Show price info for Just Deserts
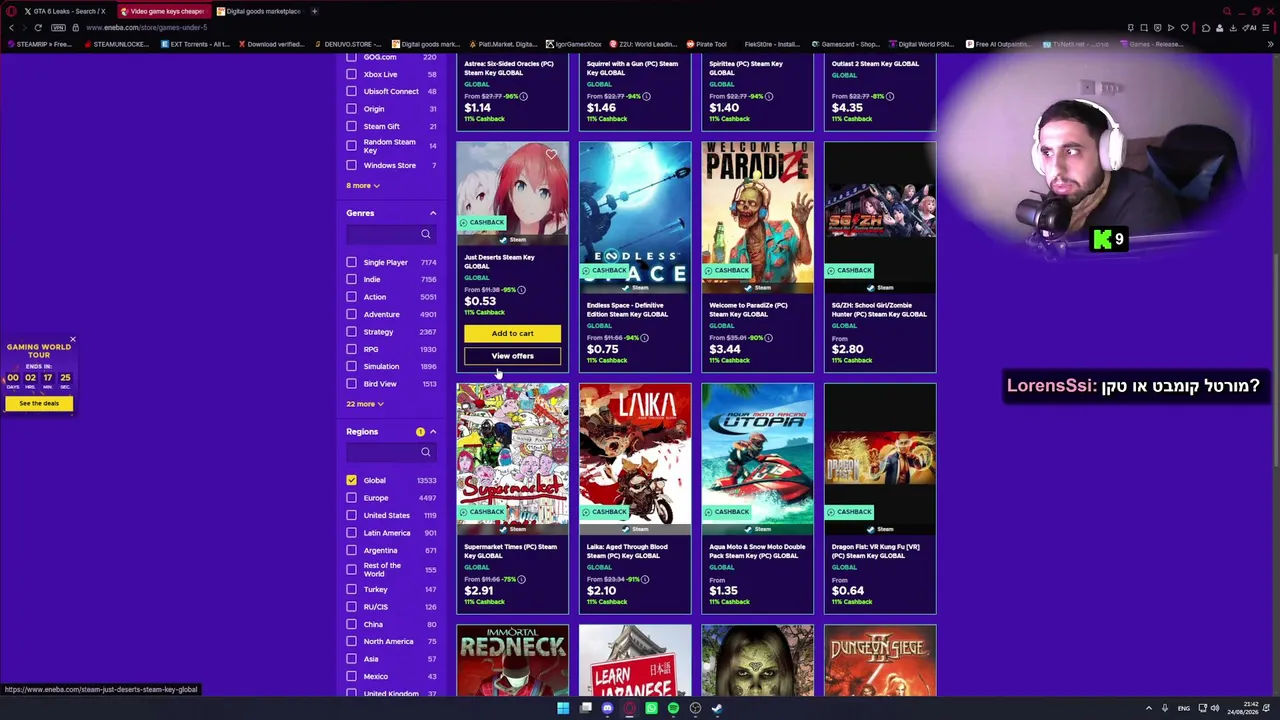 pyautogui.click(x=523, y=290)
